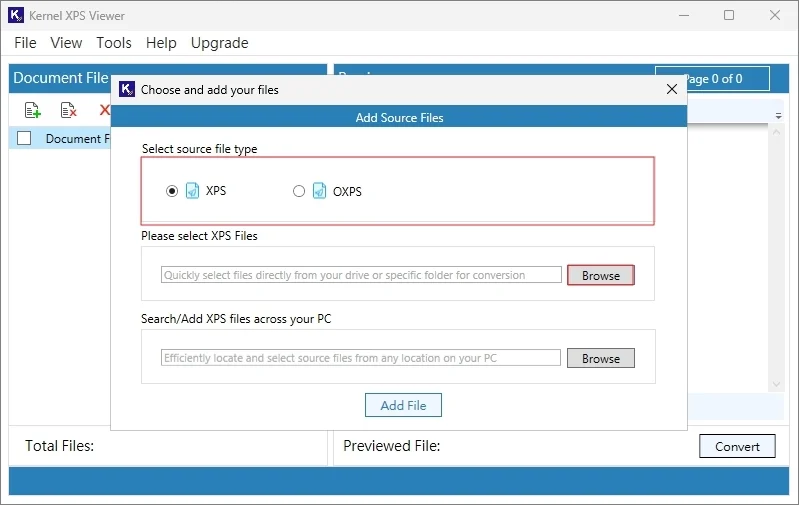This screenshot has width=799, height=505.
Task: Click the Add Source Files header
Action: point(399,117)
